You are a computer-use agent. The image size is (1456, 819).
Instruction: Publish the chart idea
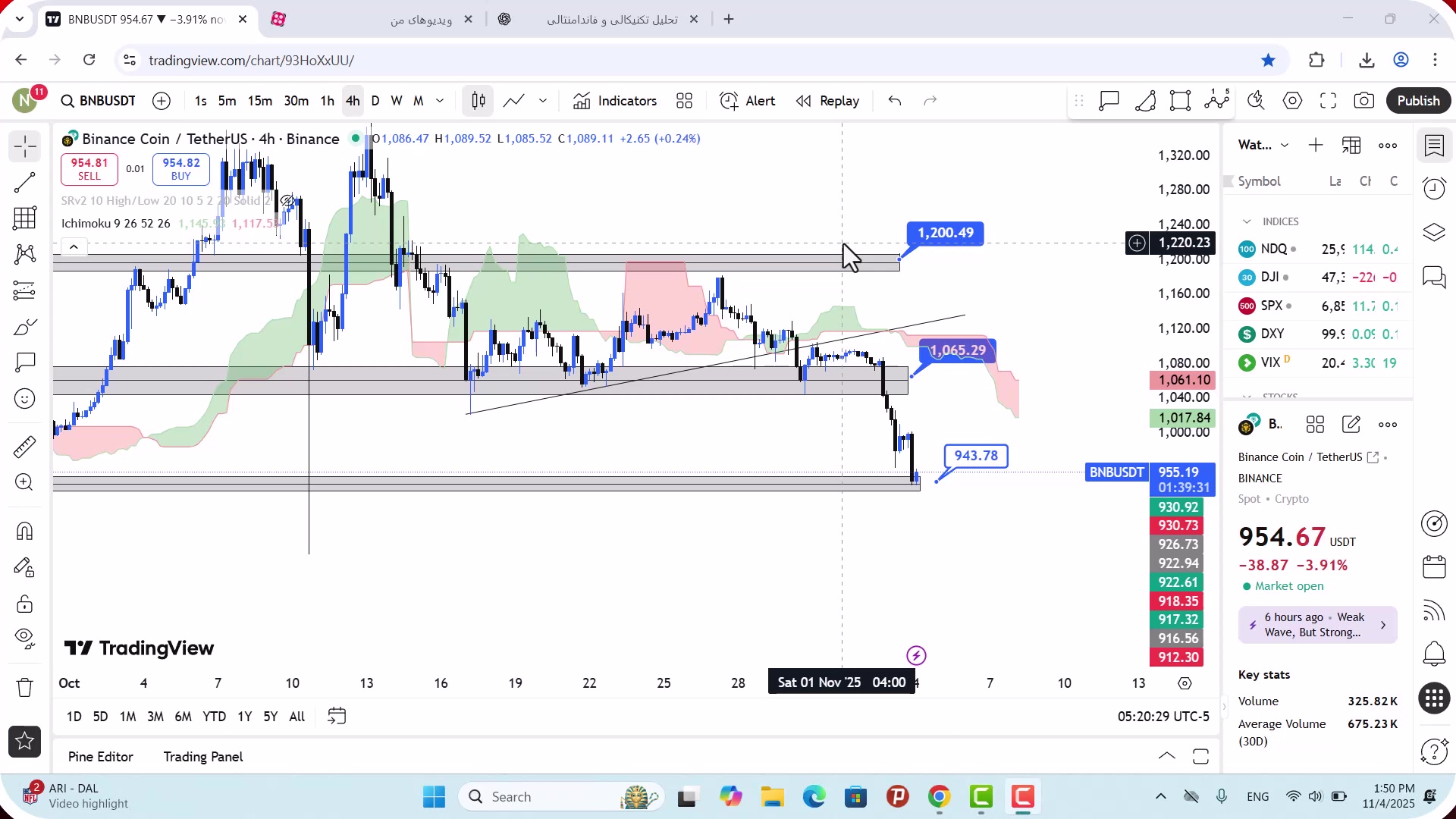point(1418,101)
